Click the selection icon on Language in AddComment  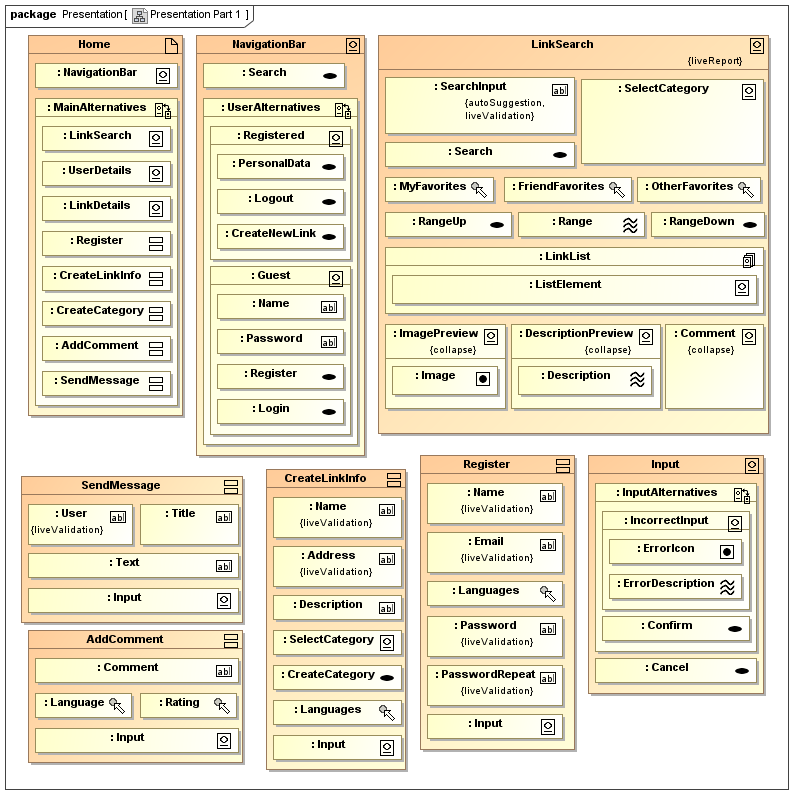point(117,706)
